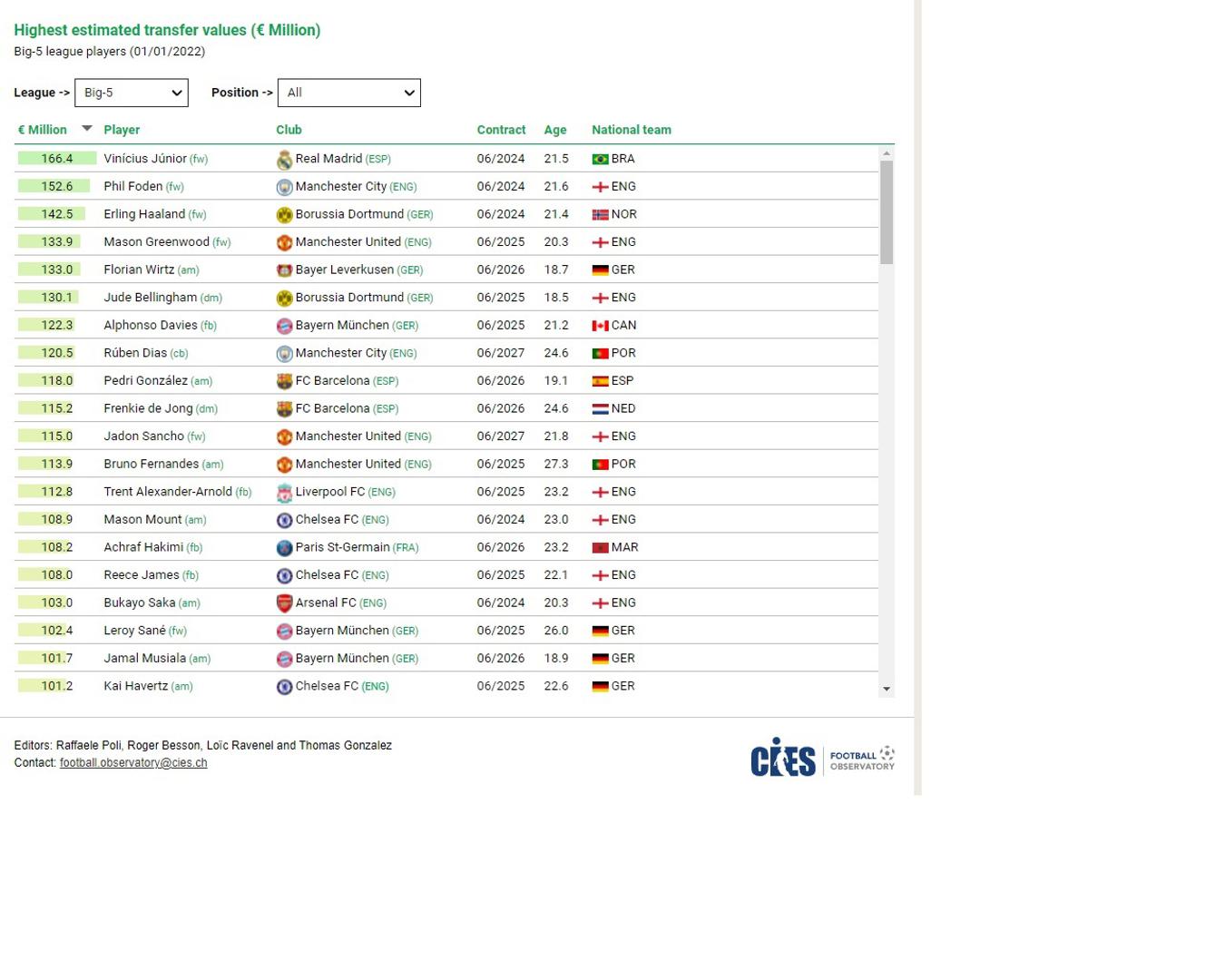
Task: Click the Arsenal FC crest icon
Action: pos(284,603)
